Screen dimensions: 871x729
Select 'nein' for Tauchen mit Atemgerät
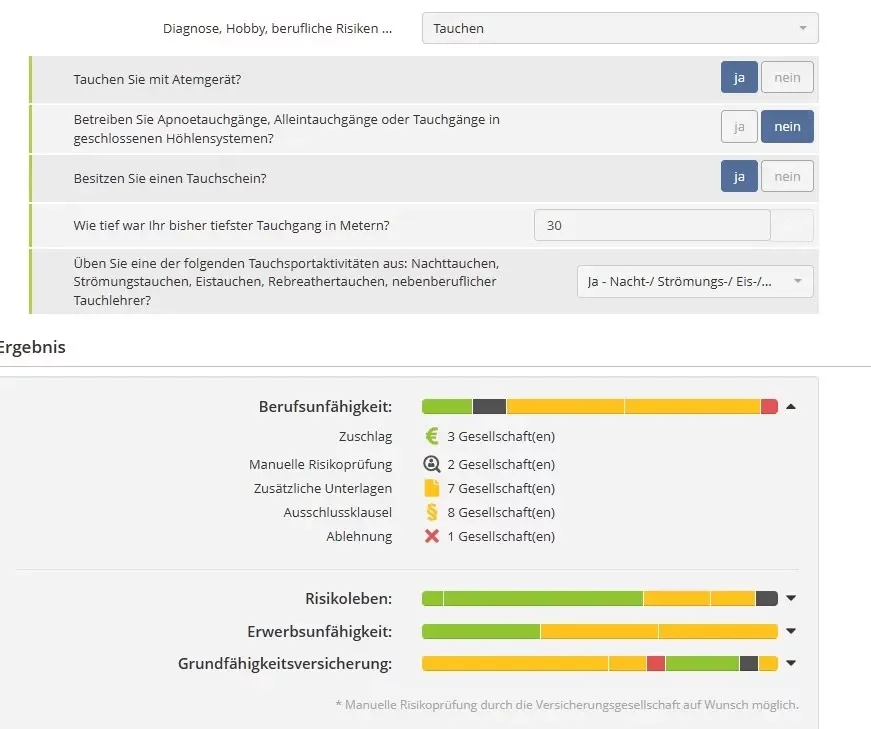787,77
